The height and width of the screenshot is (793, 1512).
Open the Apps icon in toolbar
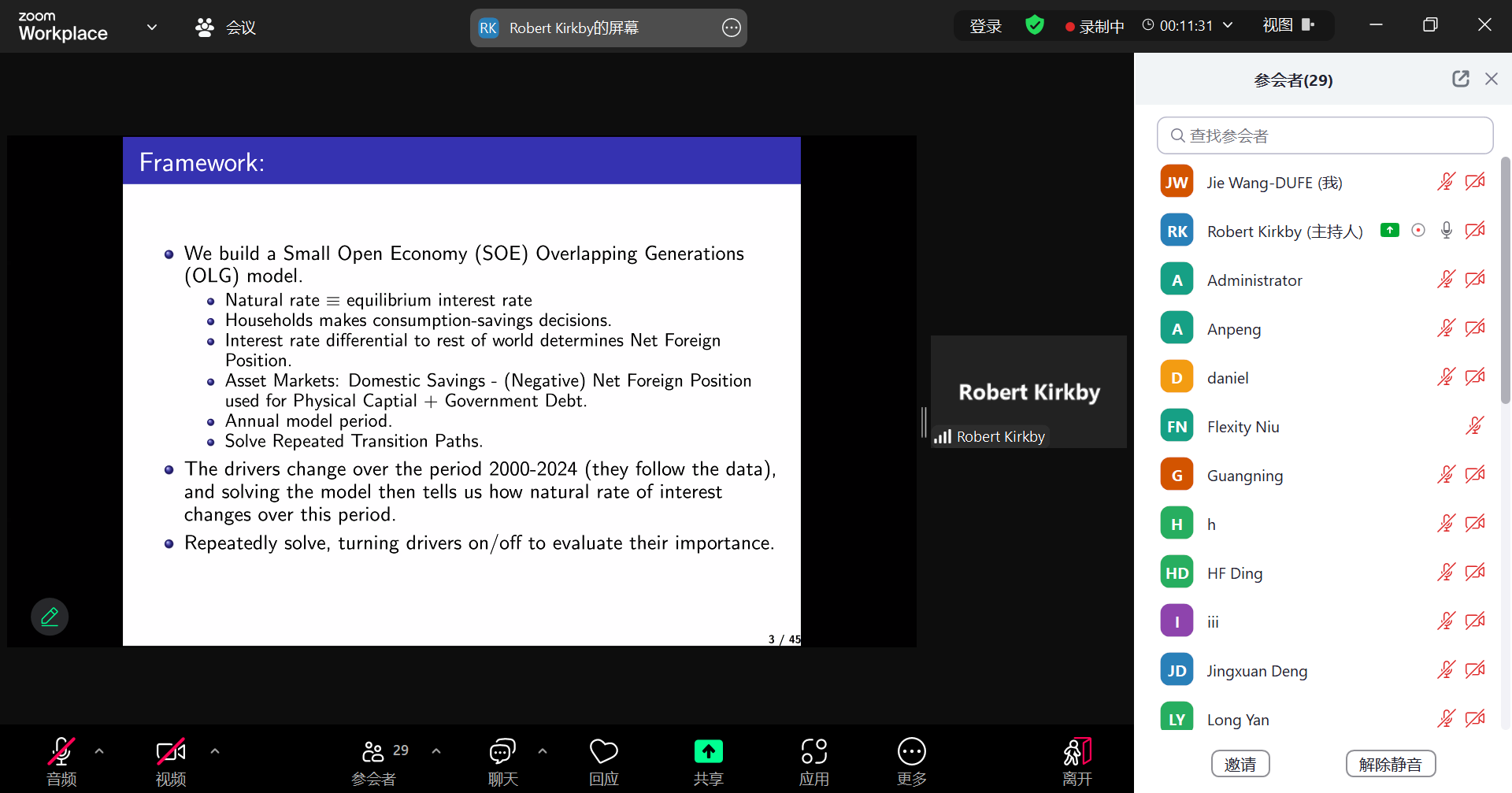[x=813, y=752]
